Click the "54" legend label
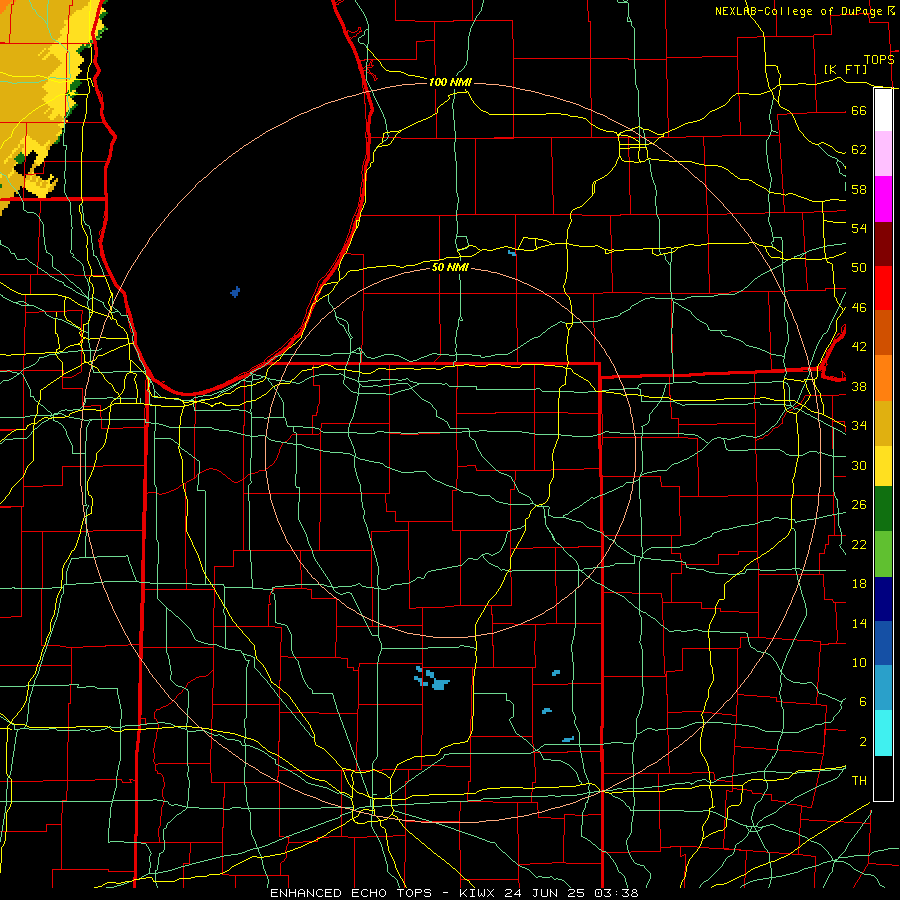900x900 pixels. point(859,228)
